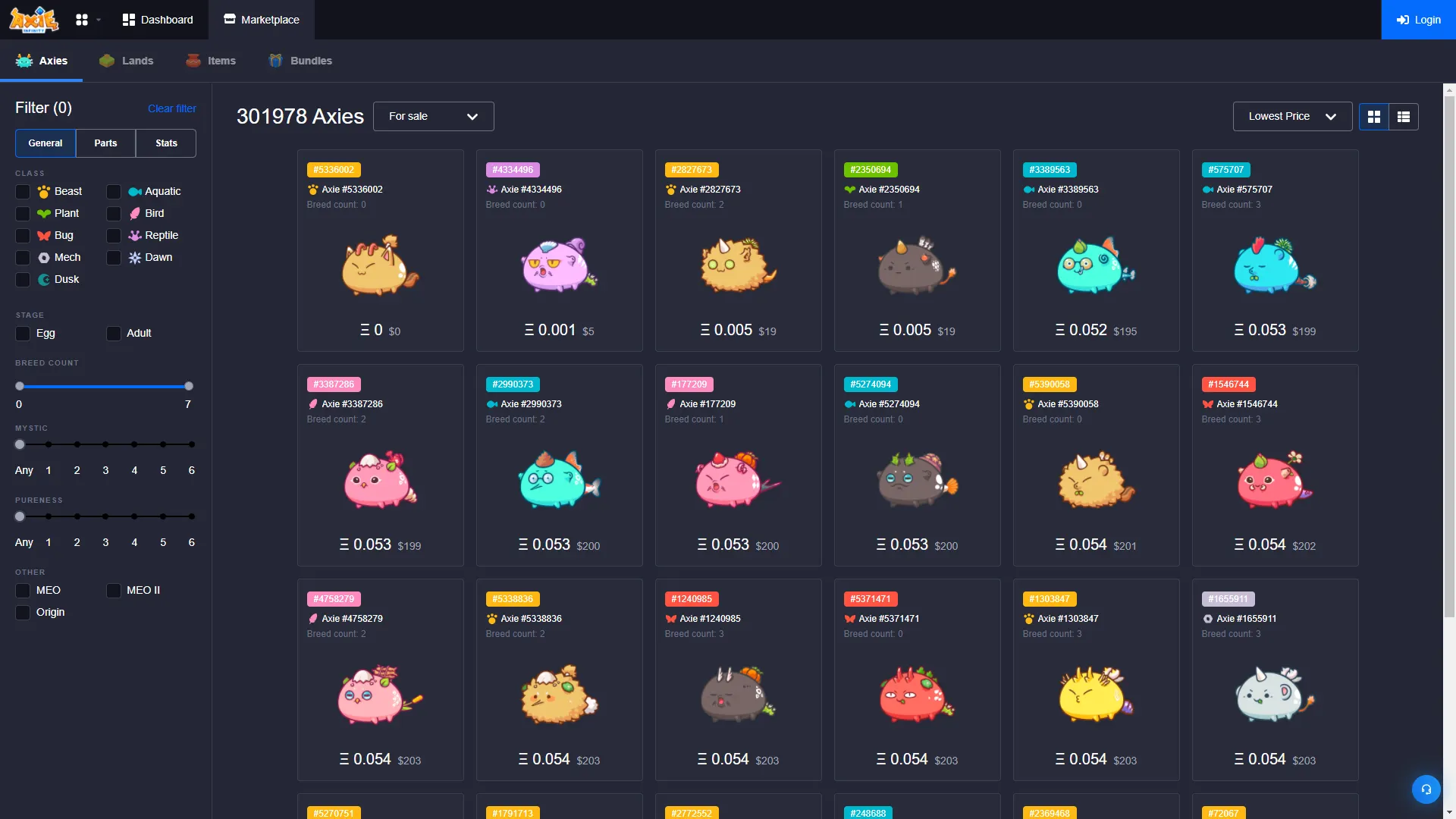This screenshot has height=819, width=1456.
Task: Open the chat support bubble
Action: point(1426,789)
